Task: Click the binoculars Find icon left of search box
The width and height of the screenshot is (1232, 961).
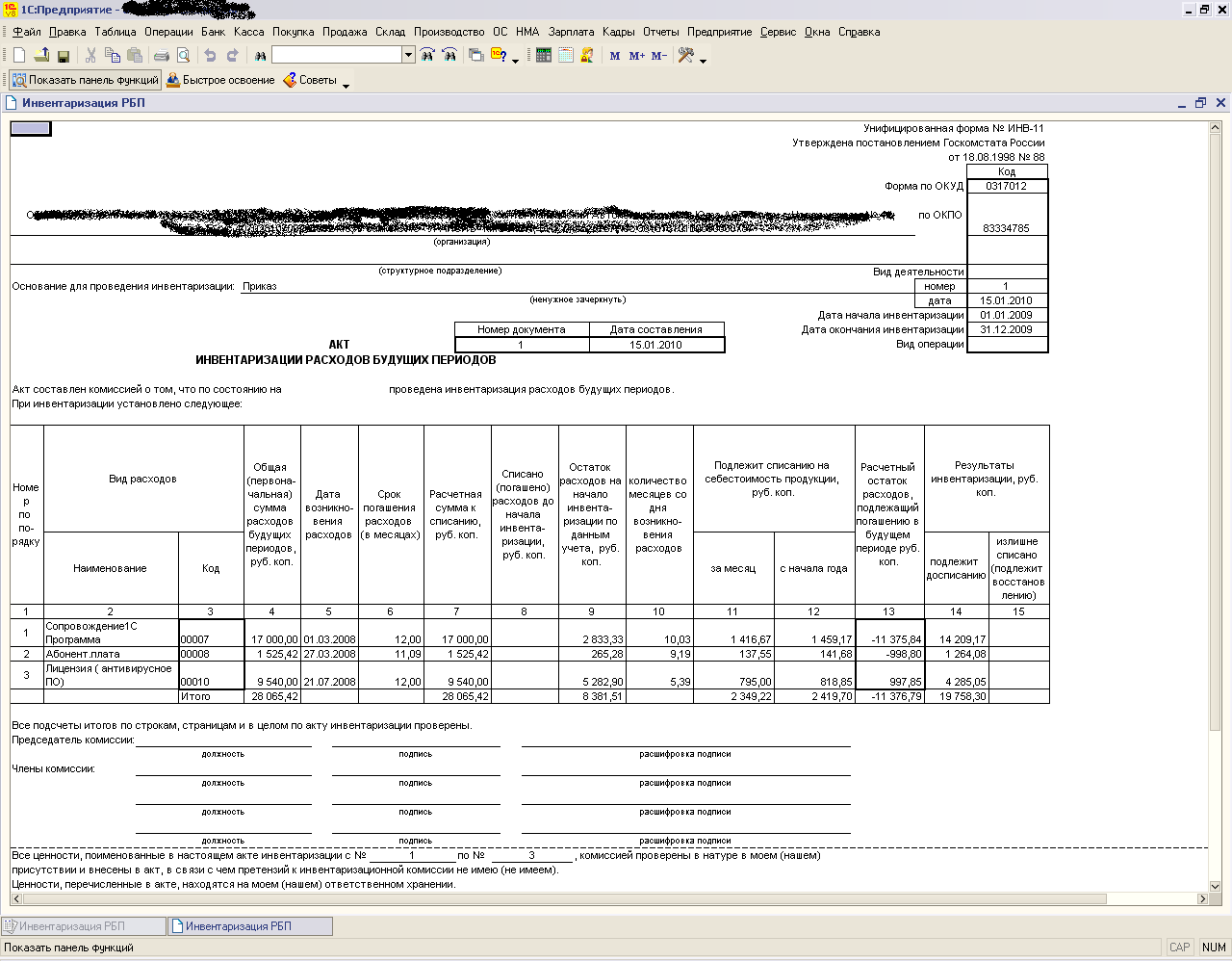Action: (260, 56)
